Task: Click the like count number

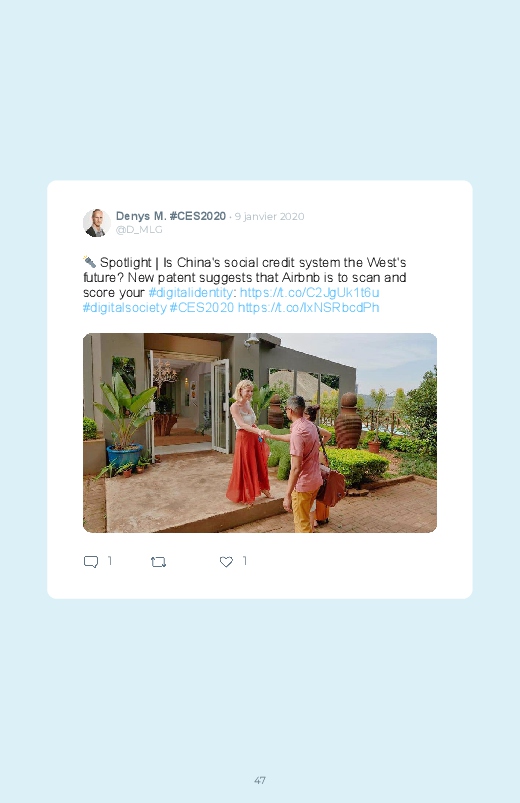Action: click(245, 561)
